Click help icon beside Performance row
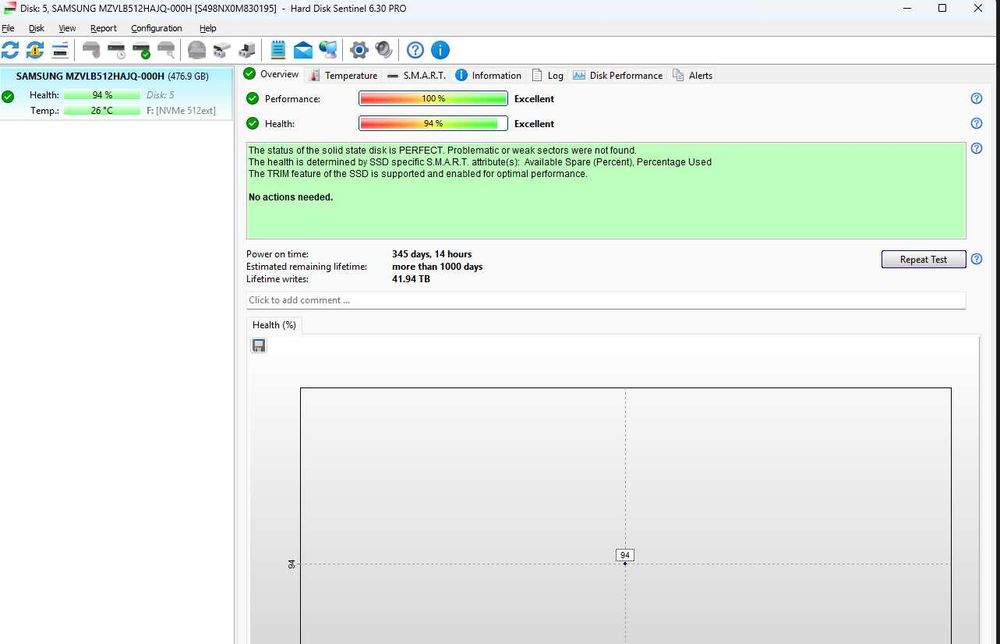This screenshot has width=1000, height=644. 976,98
